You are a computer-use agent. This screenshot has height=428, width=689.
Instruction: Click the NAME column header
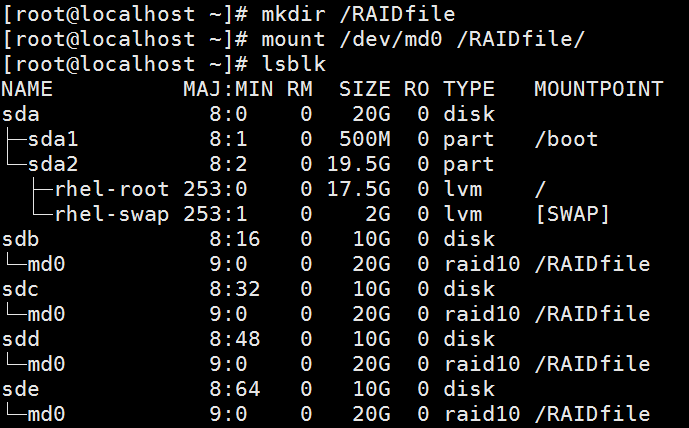pos(27,89)
